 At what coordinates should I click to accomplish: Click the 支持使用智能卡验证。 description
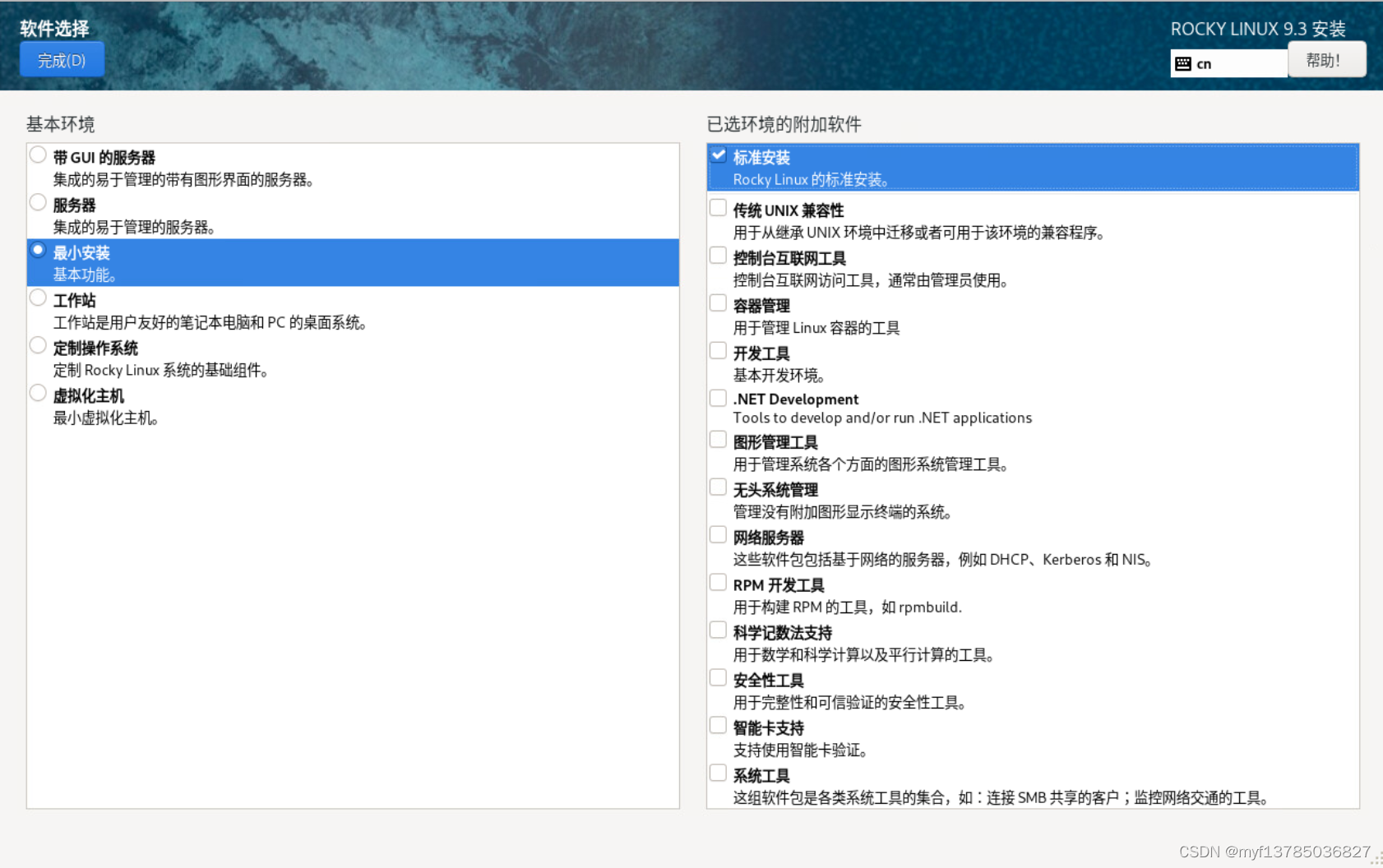(x=802, y=750)
